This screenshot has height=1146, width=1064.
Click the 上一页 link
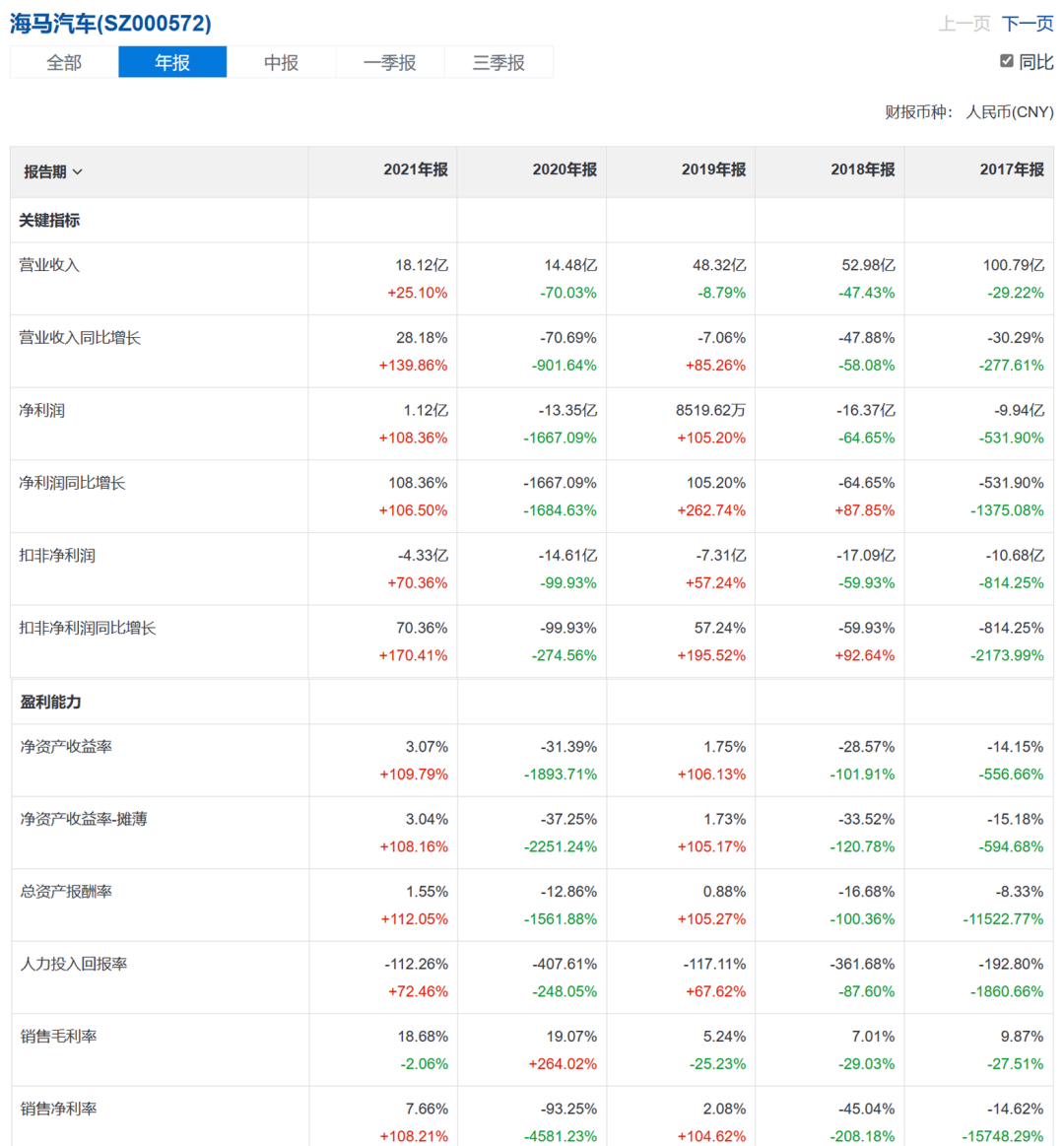964,24
